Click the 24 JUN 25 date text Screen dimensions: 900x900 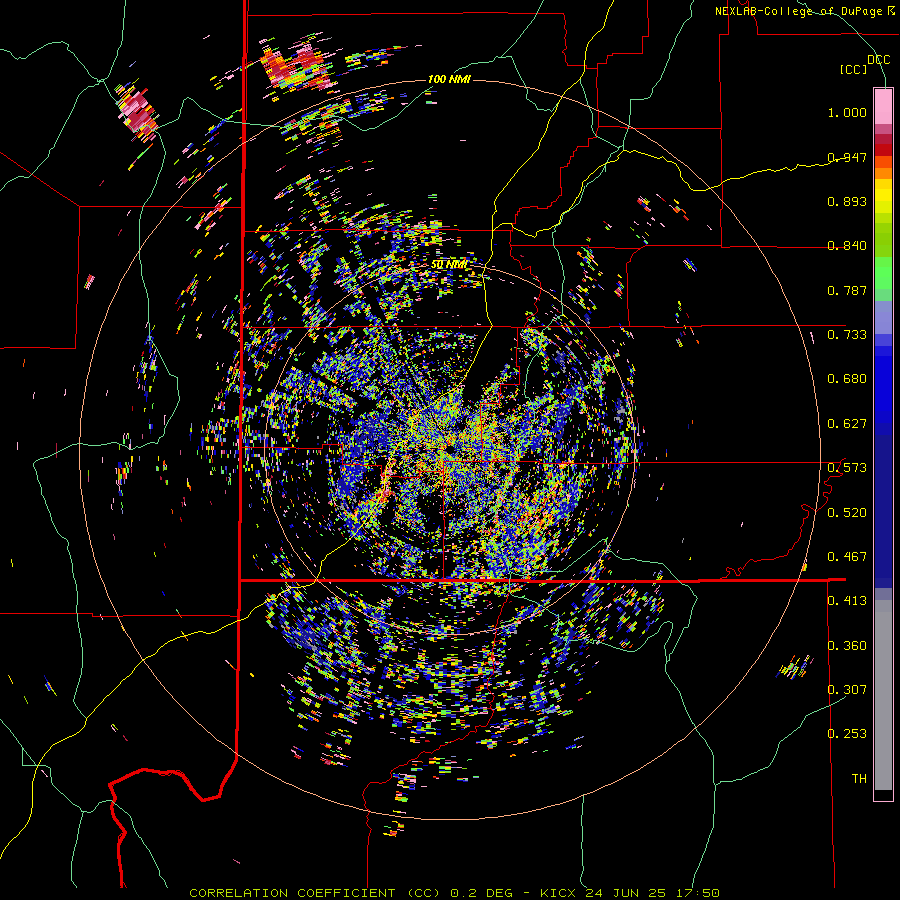626,893
